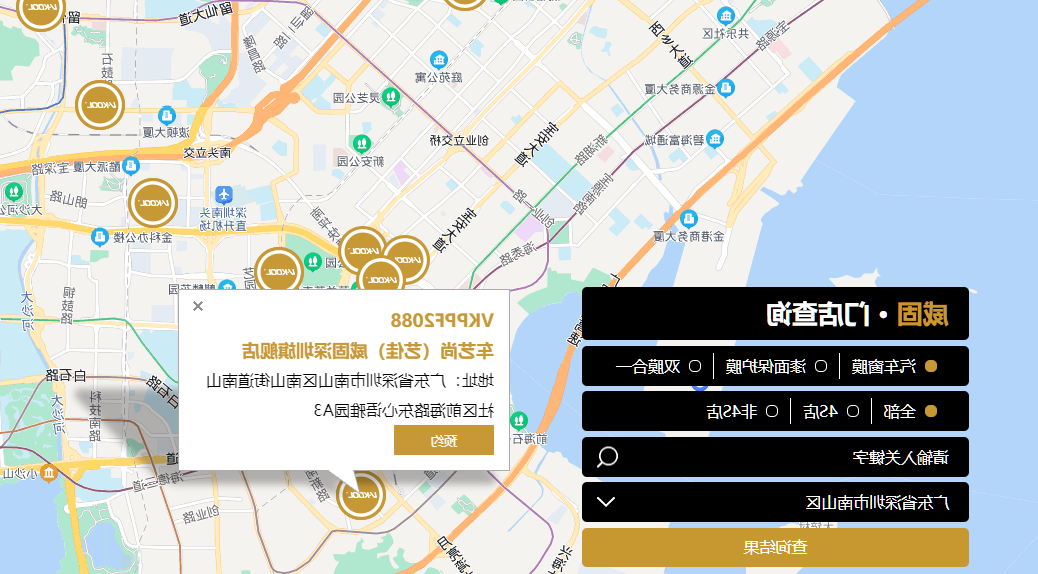
Task: Close the store info popup
Action: tap(198, 306)
